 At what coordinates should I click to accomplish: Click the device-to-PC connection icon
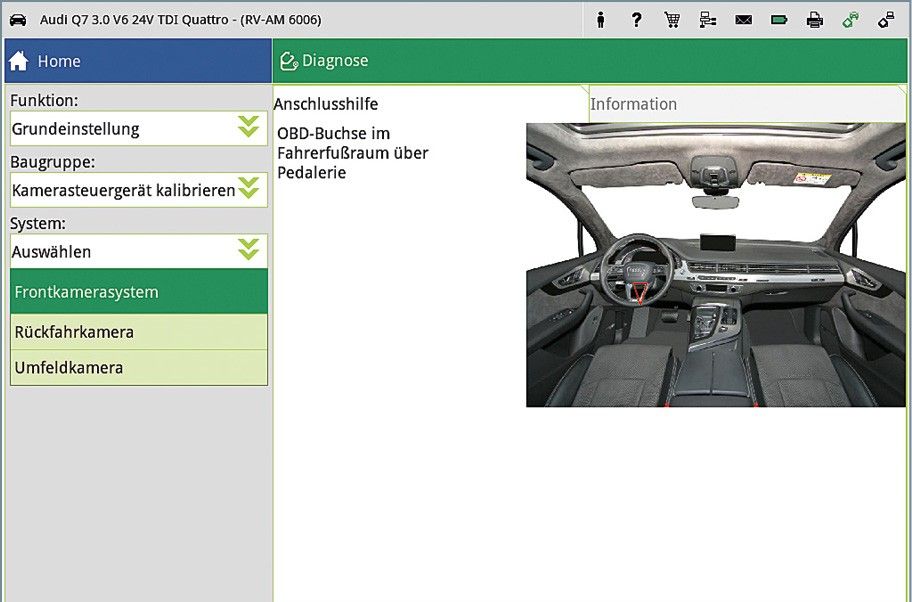886,19
